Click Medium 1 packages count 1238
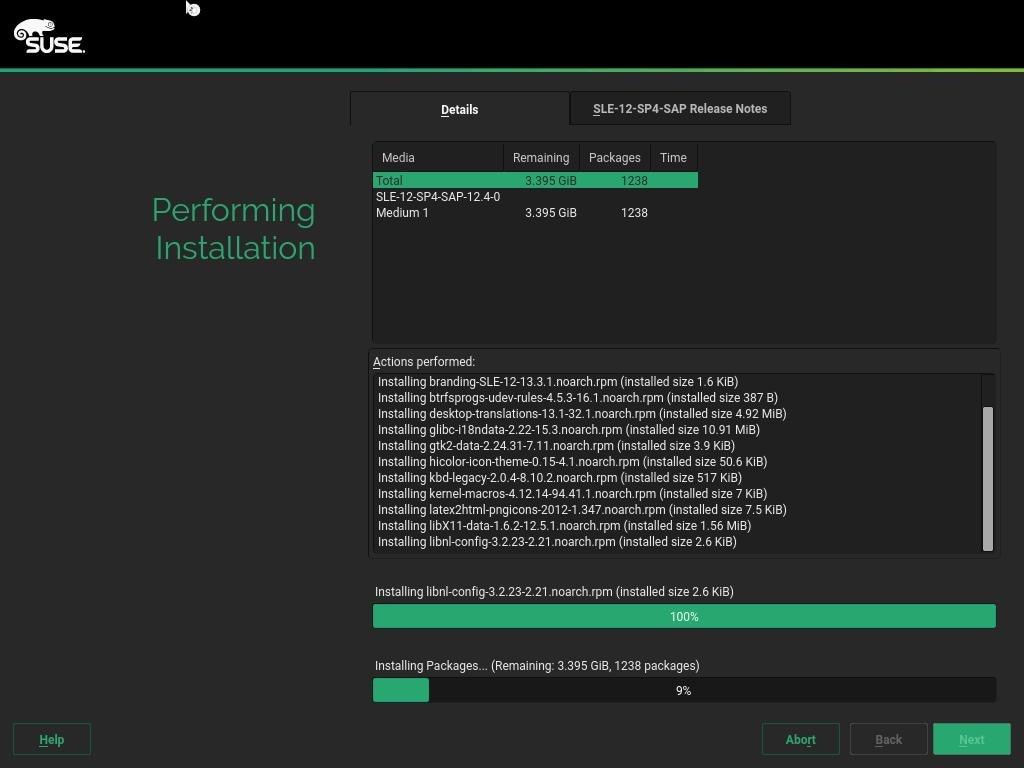 pyautogui.click(x=634, y=213)
